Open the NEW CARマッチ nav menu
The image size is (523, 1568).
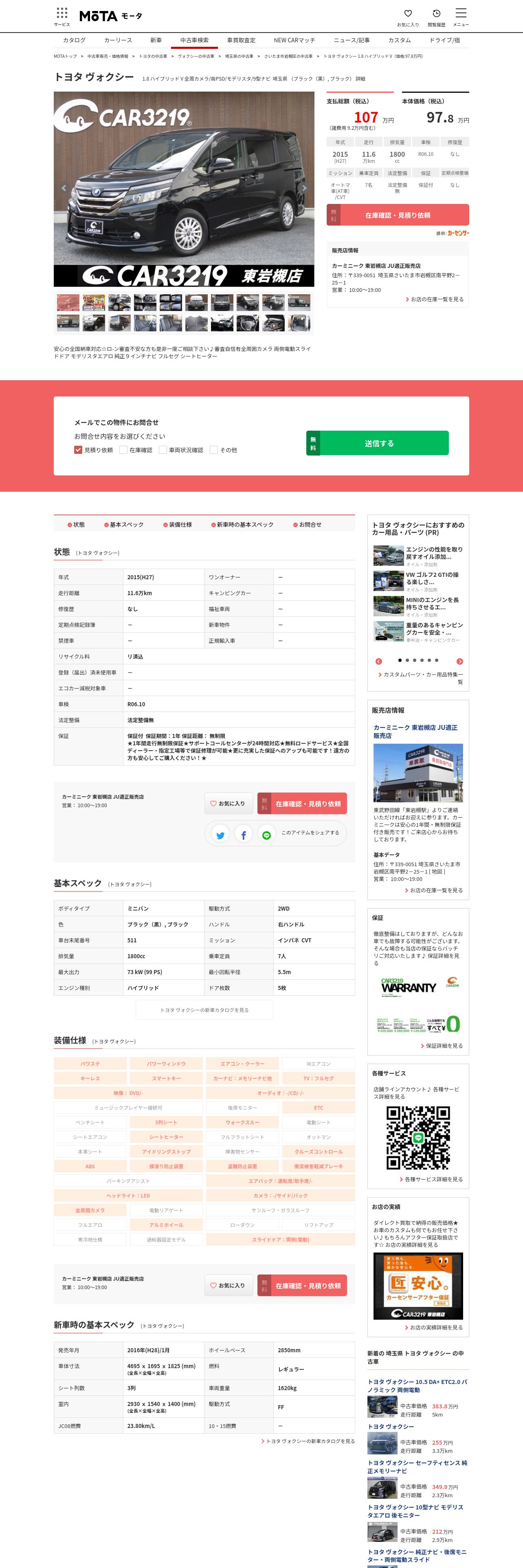point(294,40)
